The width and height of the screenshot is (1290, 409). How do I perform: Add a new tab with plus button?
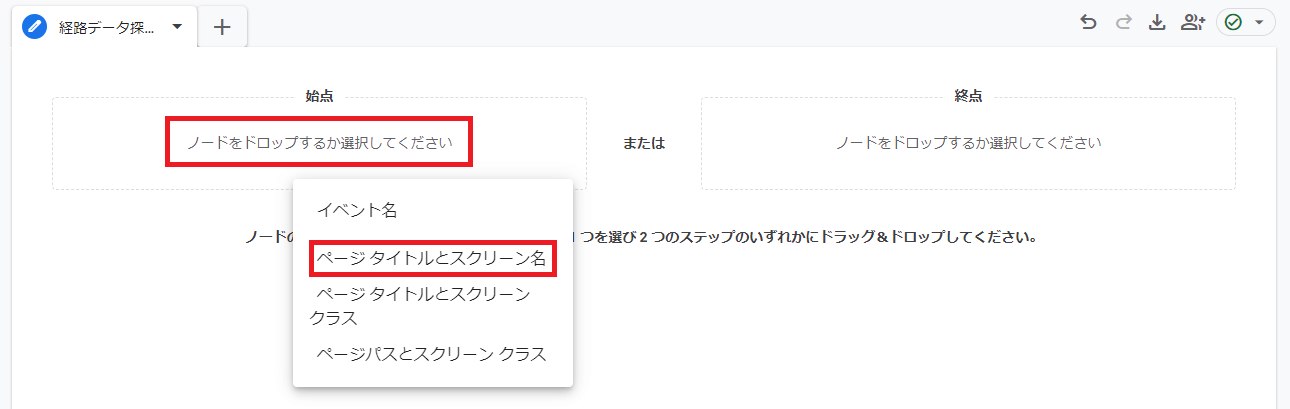[222, 27]
